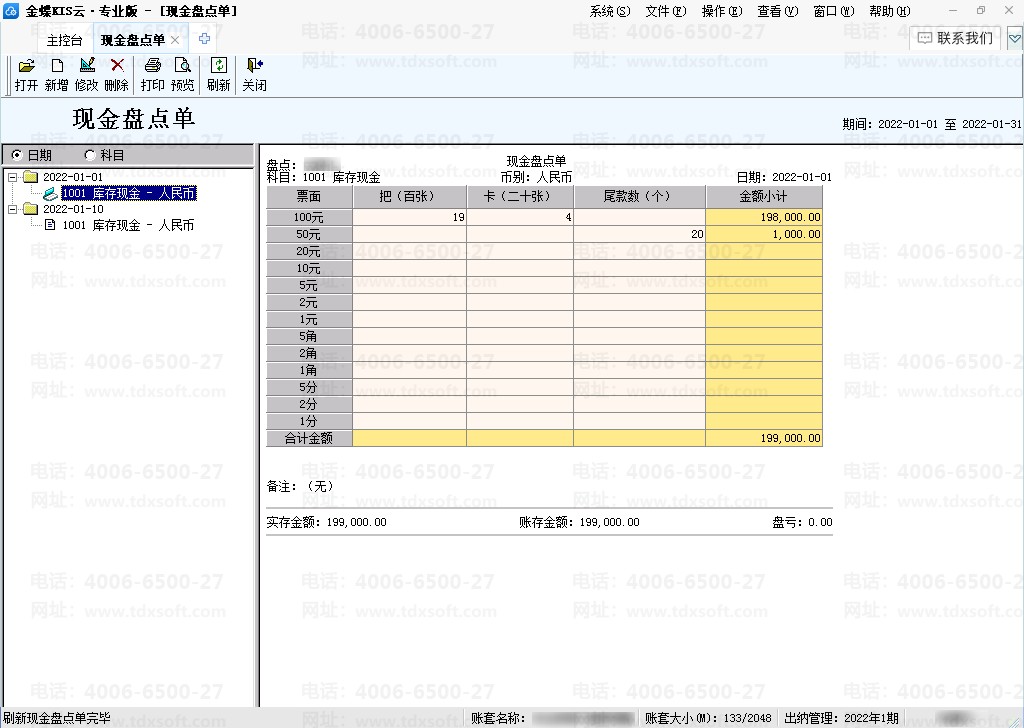Switch to the 现金盘点单 tab
1024x728 pixels.
(x=133, y=40)
